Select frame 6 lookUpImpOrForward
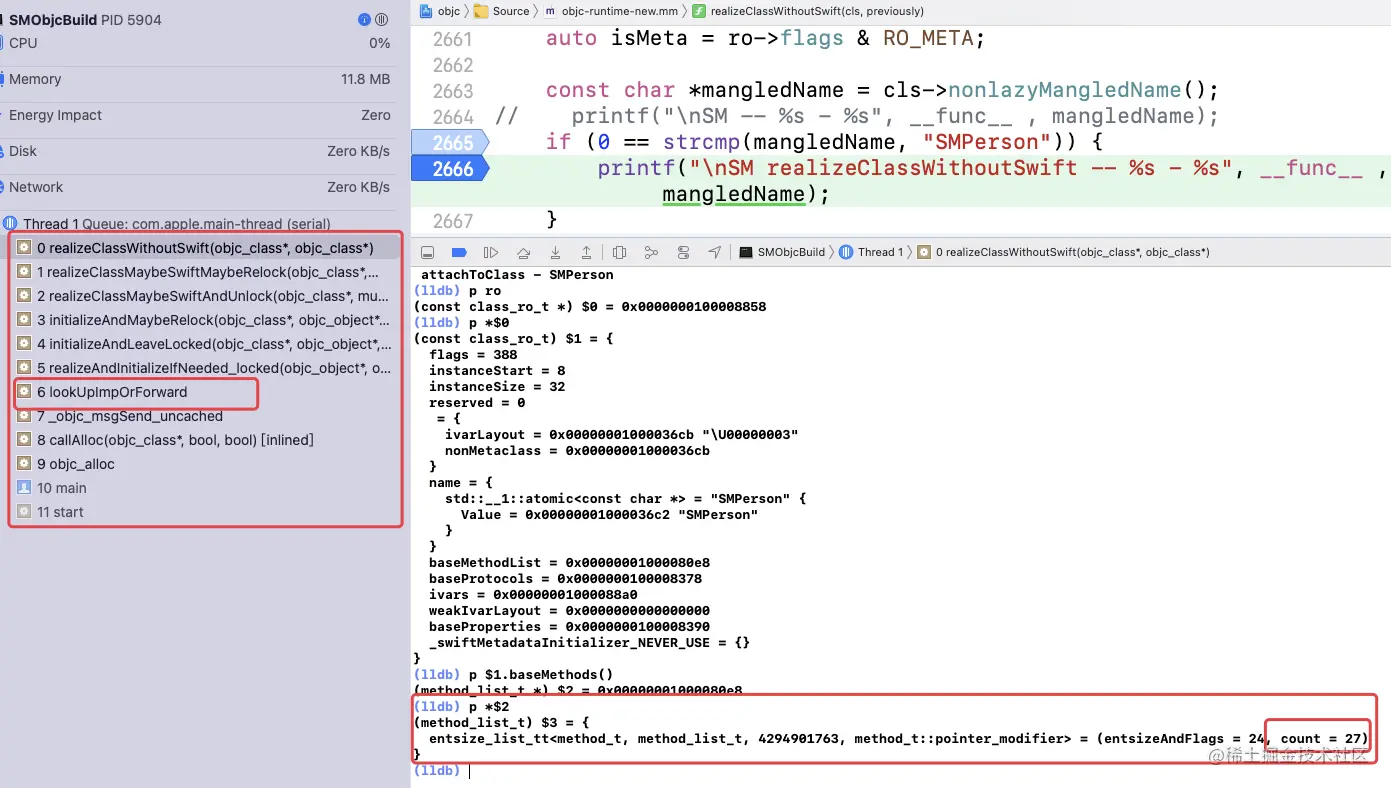1391x788 pixels. pyautogui.click(x=205, y=392)
